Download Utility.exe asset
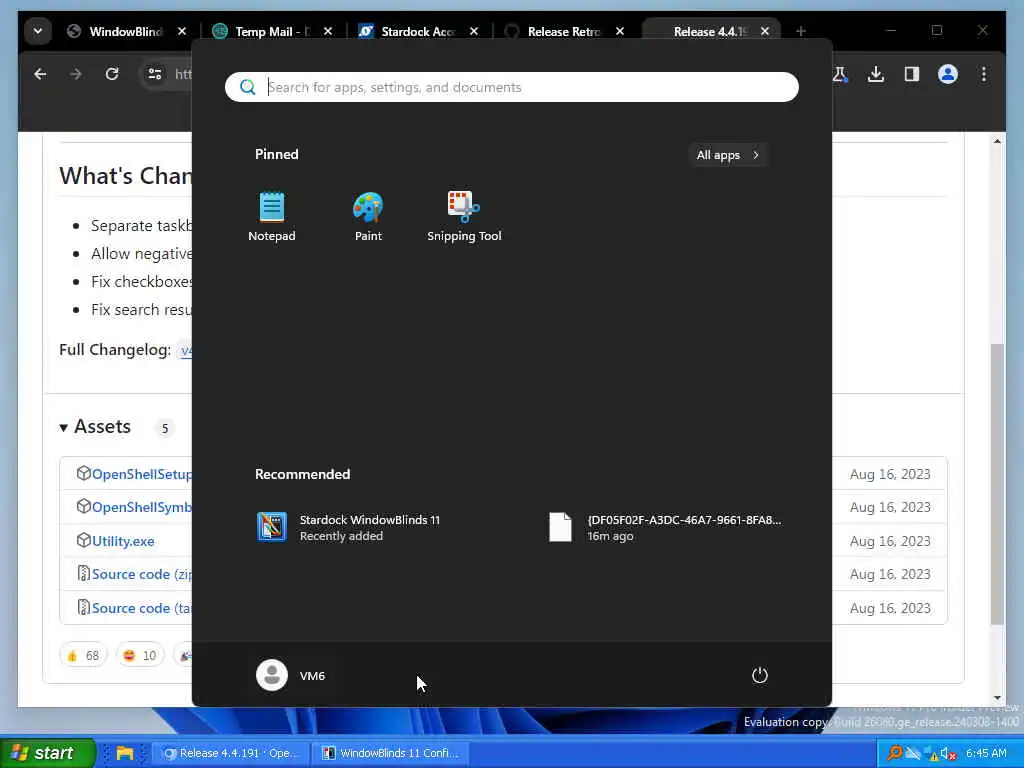1024x768 pixels. tap(123, 541)
